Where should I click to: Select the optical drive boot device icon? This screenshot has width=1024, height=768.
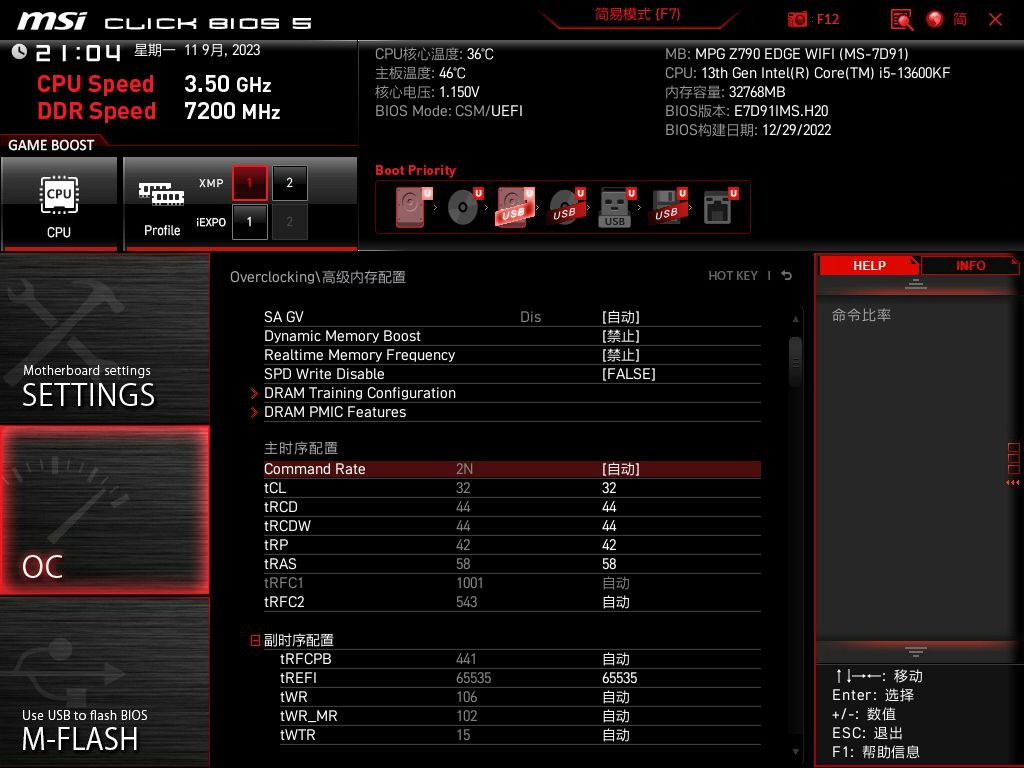pyautogui.click(x=464, y=207)
